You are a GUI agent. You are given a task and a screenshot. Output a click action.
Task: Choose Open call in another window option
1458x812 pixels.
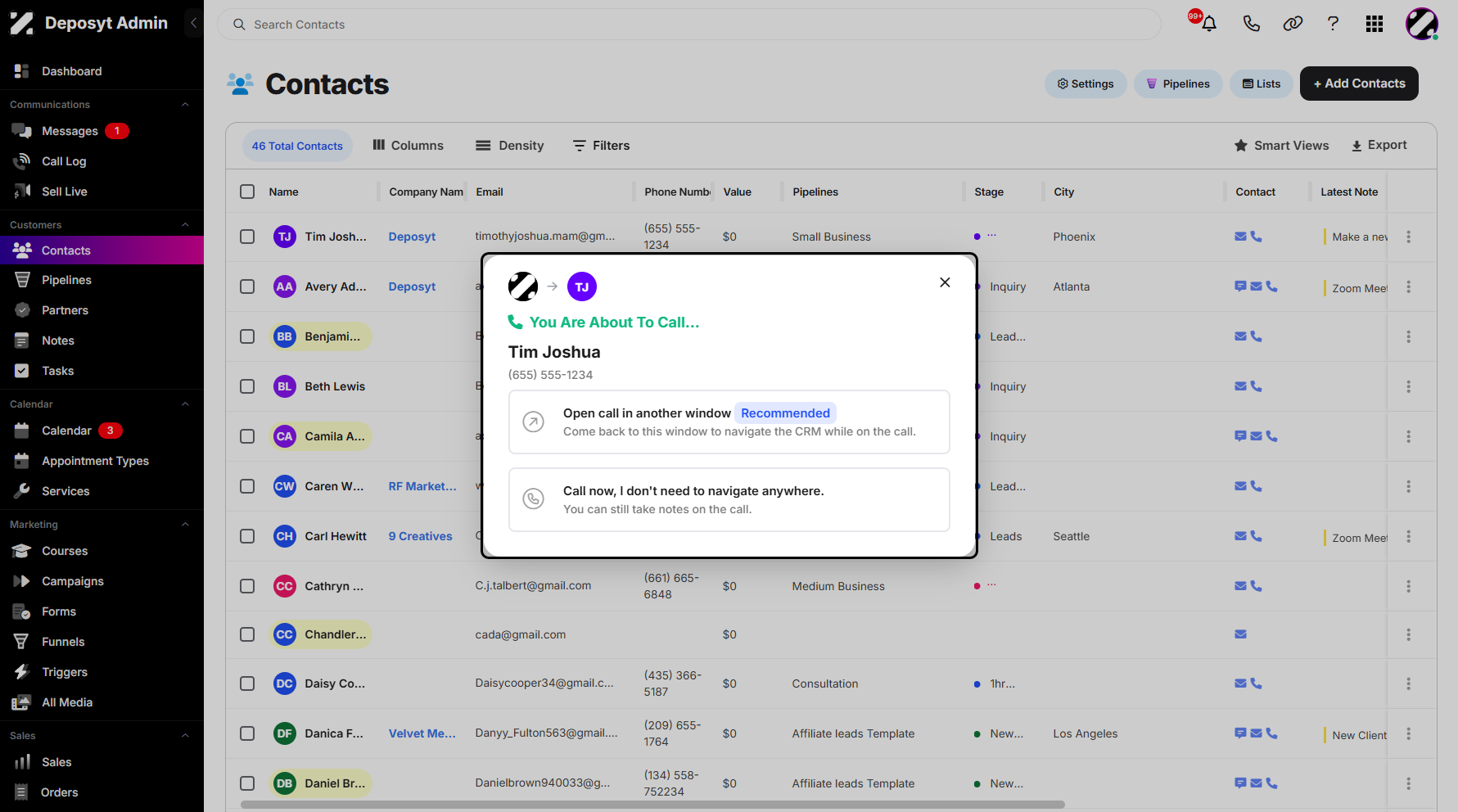tap(729, 422)
